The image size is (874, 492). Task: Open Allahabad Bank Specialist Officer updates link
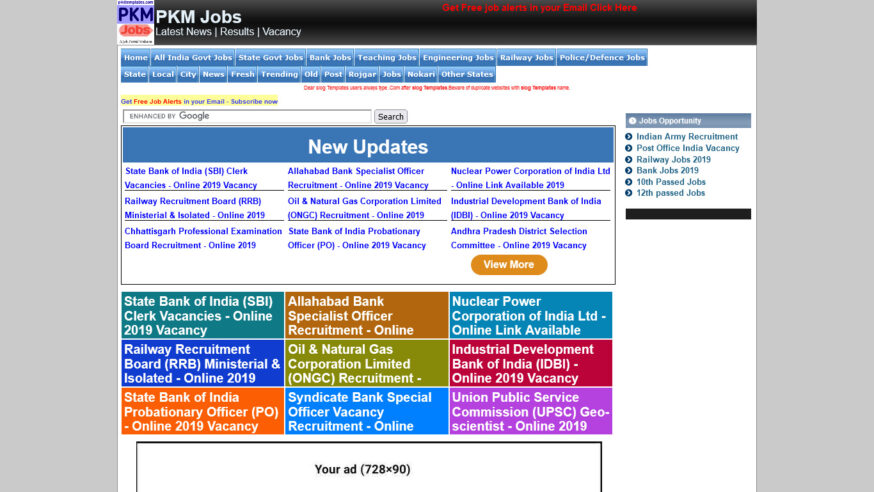pos(358,178)
